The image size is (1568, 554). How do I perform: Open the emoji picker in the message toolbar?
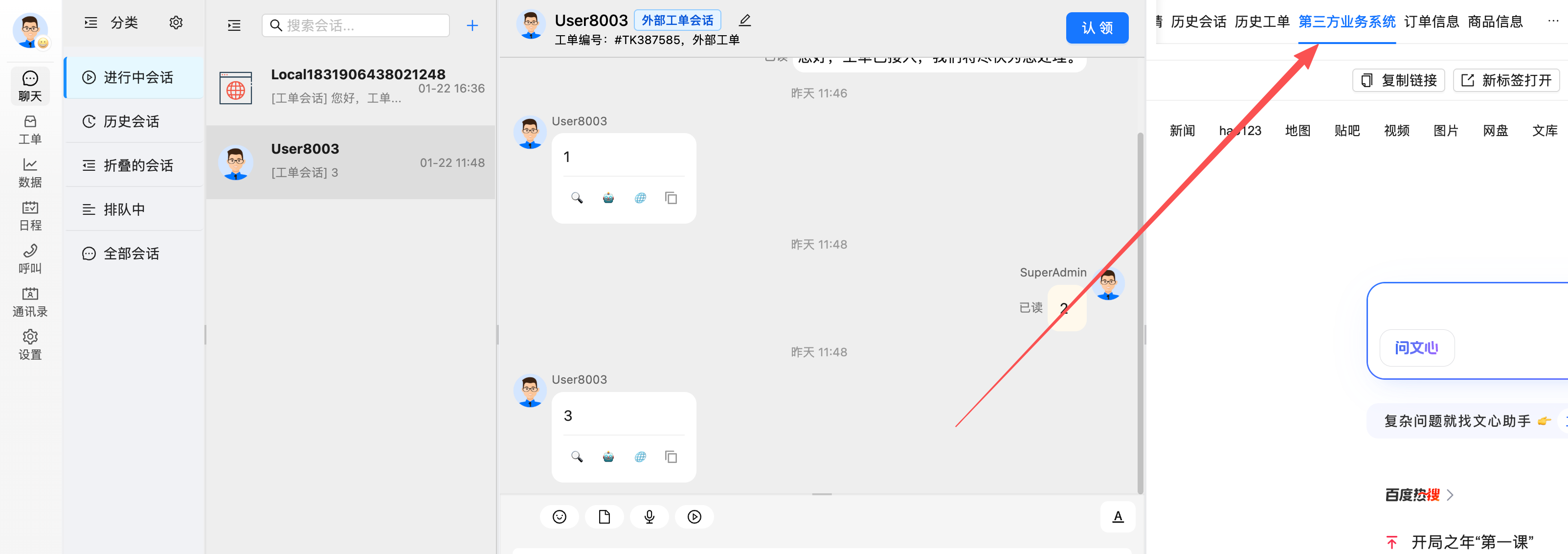click(x=560, y=516)
